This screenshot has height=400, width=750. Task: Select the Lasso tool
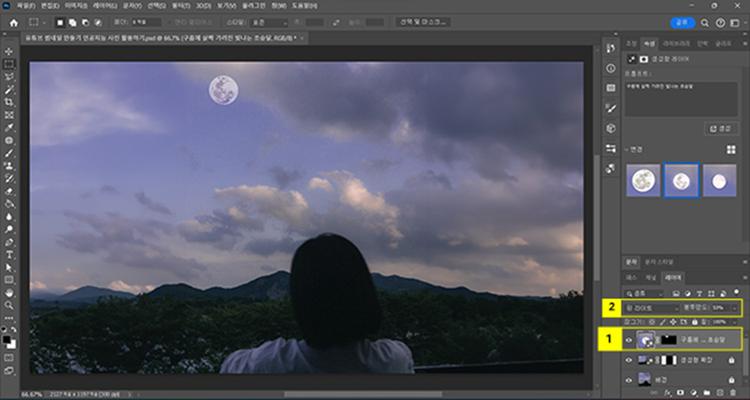pos(9,77)
